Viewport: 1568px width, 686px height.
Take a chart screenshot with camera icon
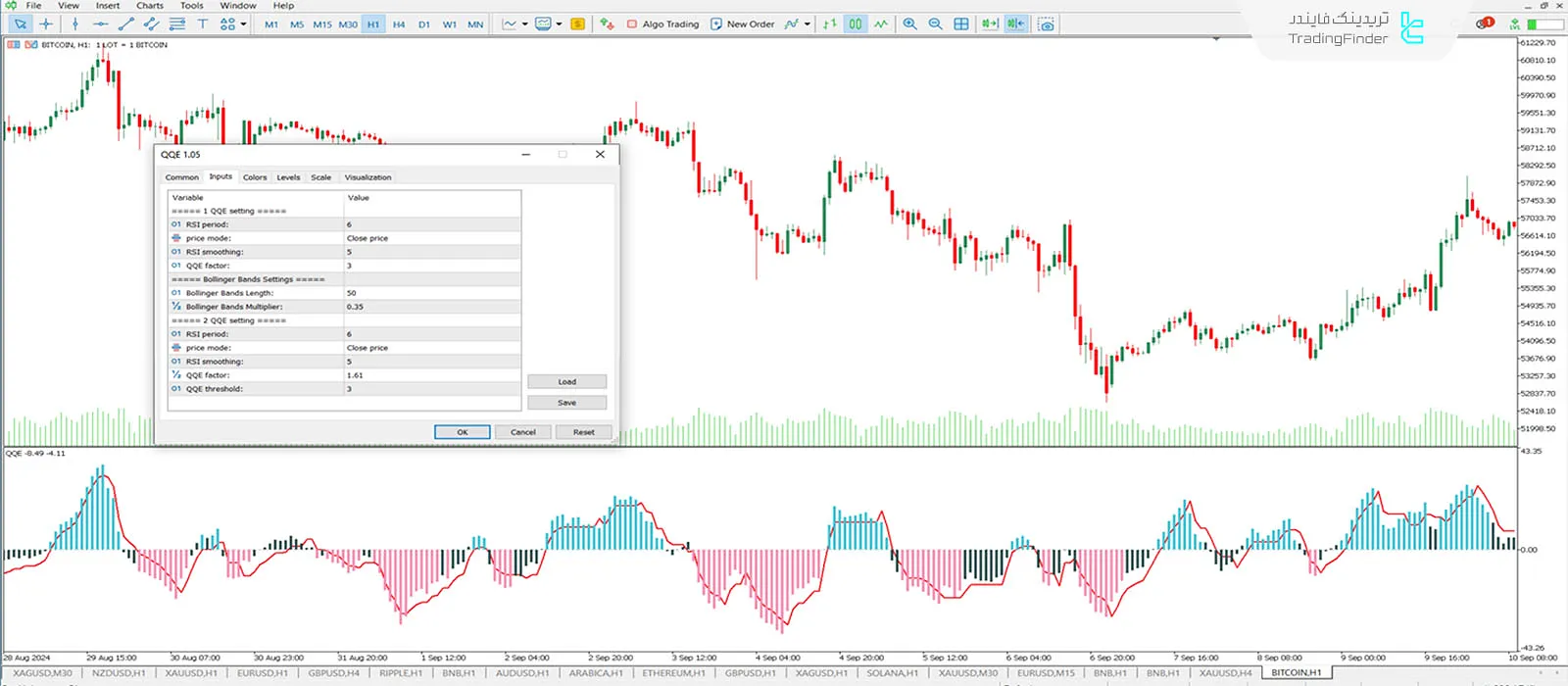point(1046,24)
